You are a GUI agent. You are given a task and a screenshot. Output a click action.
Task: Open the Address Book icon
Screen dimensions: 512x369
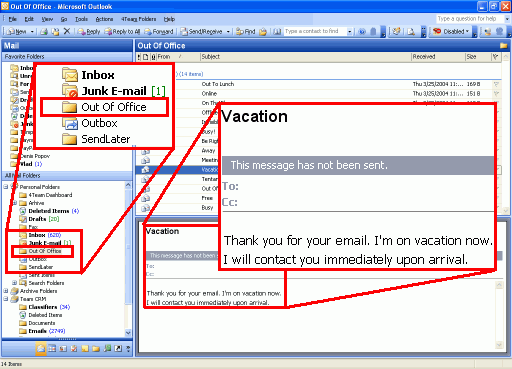(x=277, y=32)
